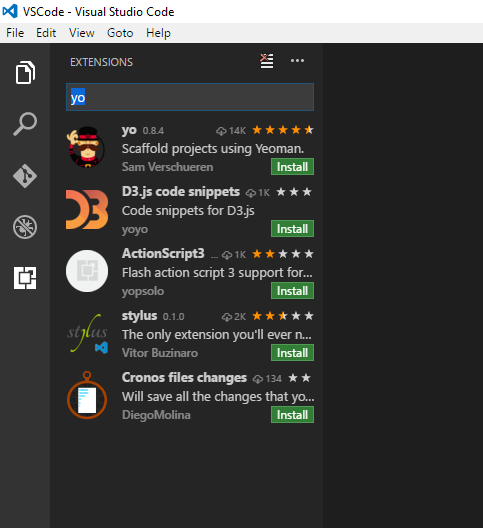Click 'Code snippets for D3.js' description
Viewport: 483px width, 528px height.
[188, 211]
